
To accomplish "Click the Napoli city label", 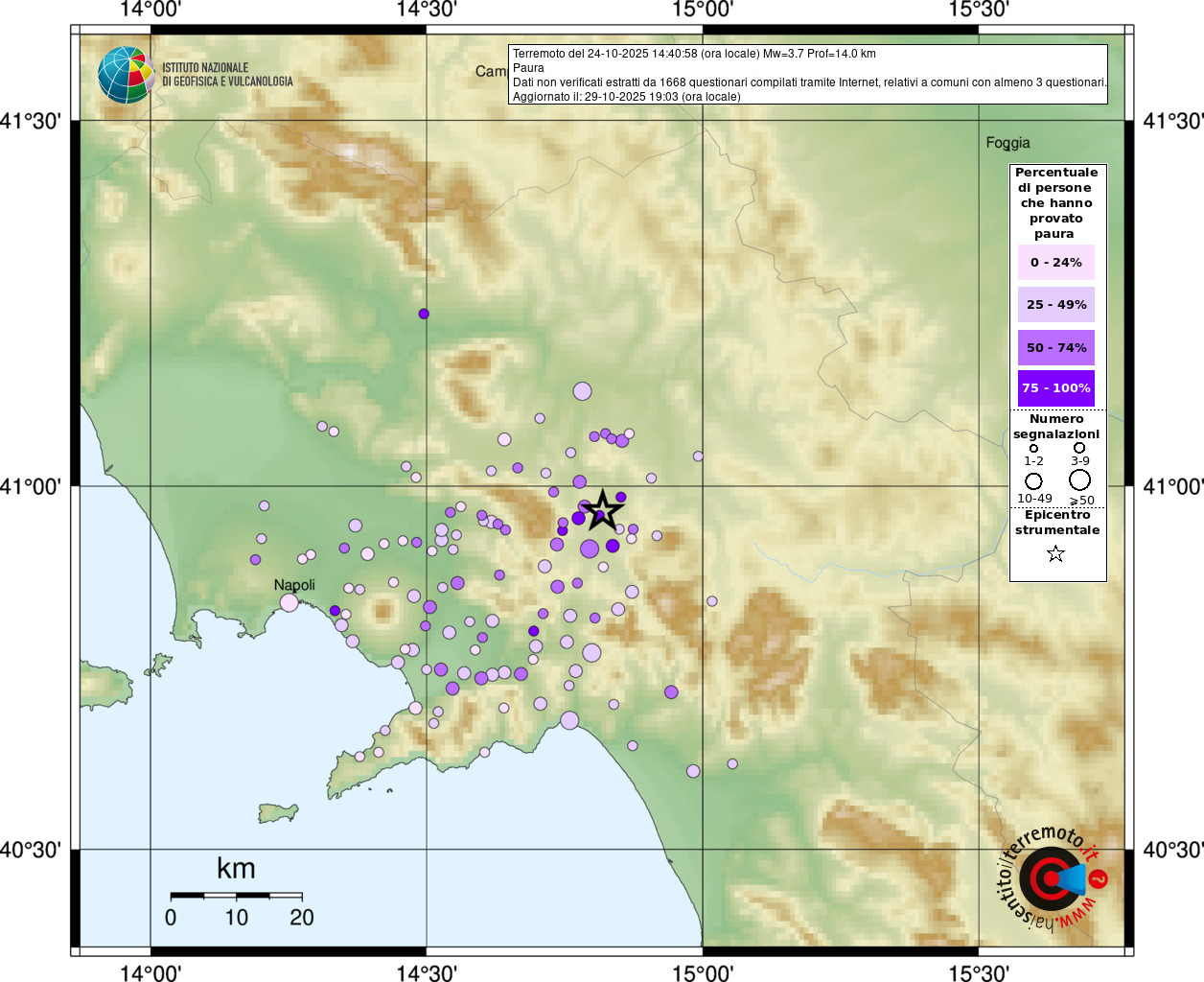I will 294,585.
